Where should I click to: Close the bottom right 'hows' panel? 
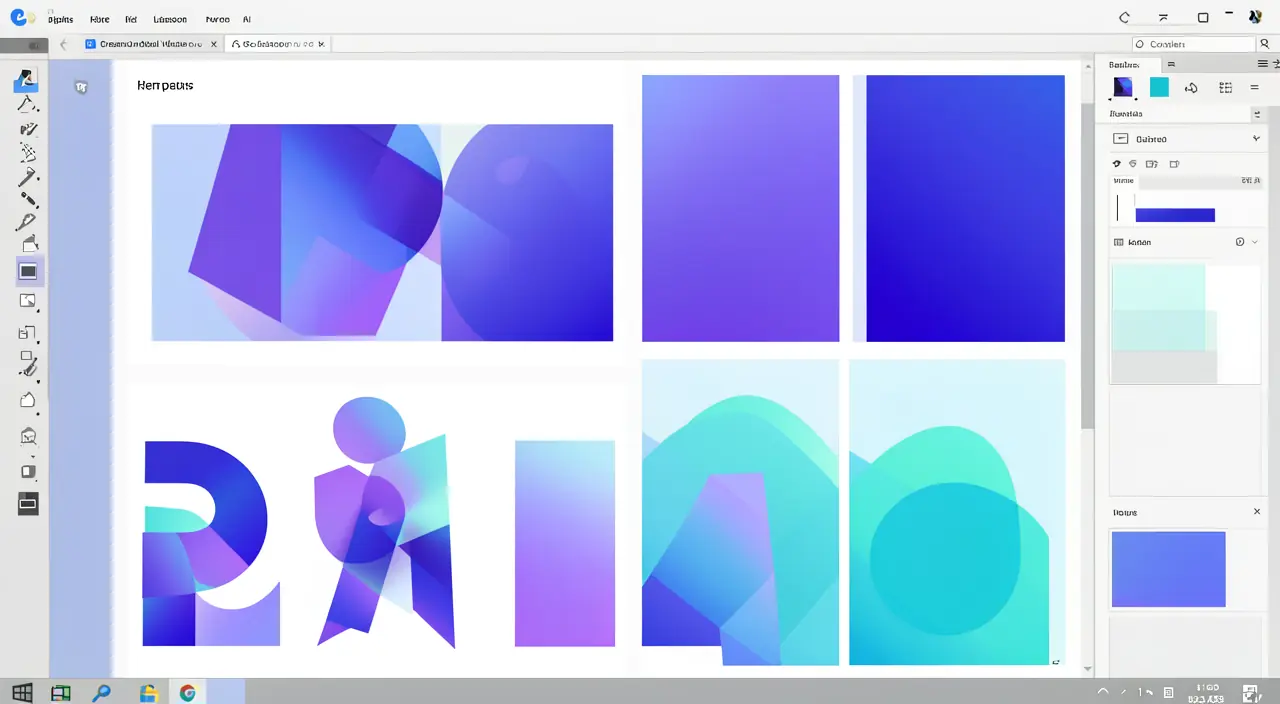click(x=1257, y=512)
